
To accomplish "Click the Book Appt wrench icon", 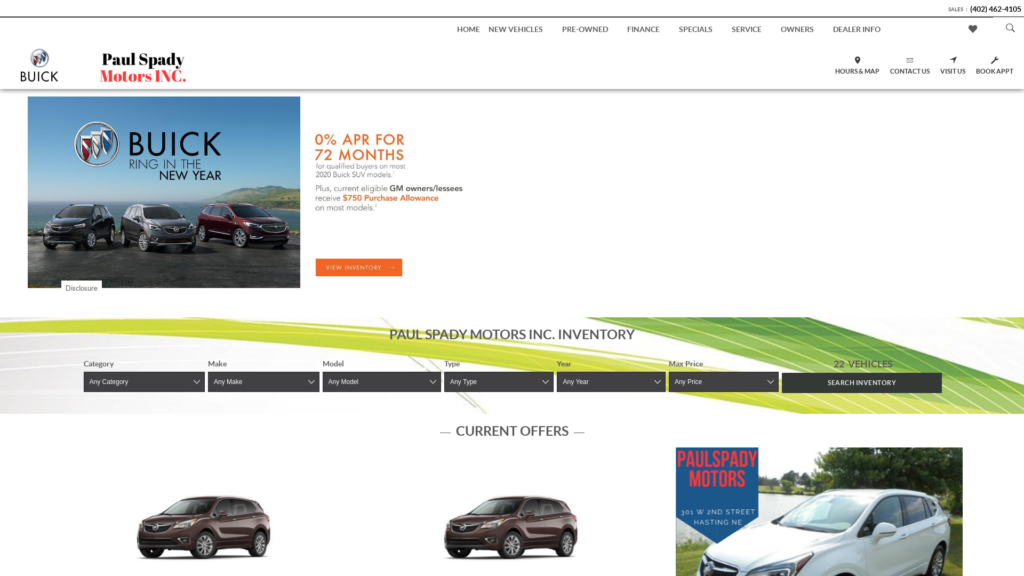I will point(994,60).
